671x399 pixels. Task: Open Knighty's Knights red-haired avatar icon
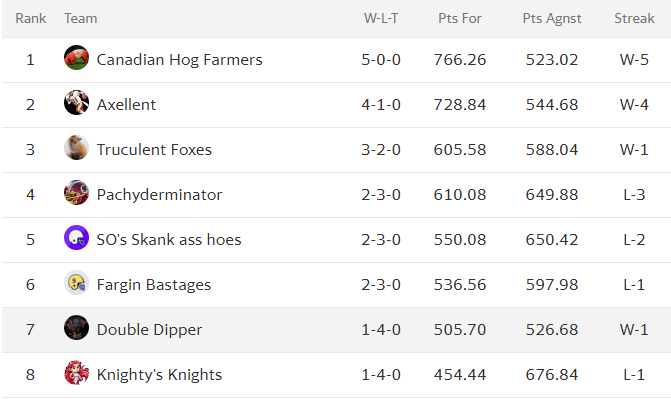[x=77, y=372]
